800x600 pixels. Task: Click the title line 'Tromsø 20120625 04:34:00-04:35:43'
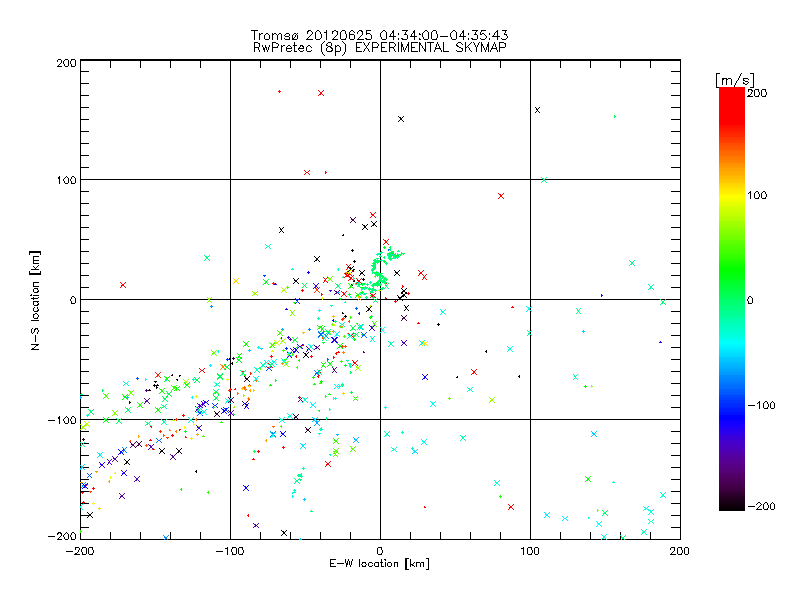[379, 35]
